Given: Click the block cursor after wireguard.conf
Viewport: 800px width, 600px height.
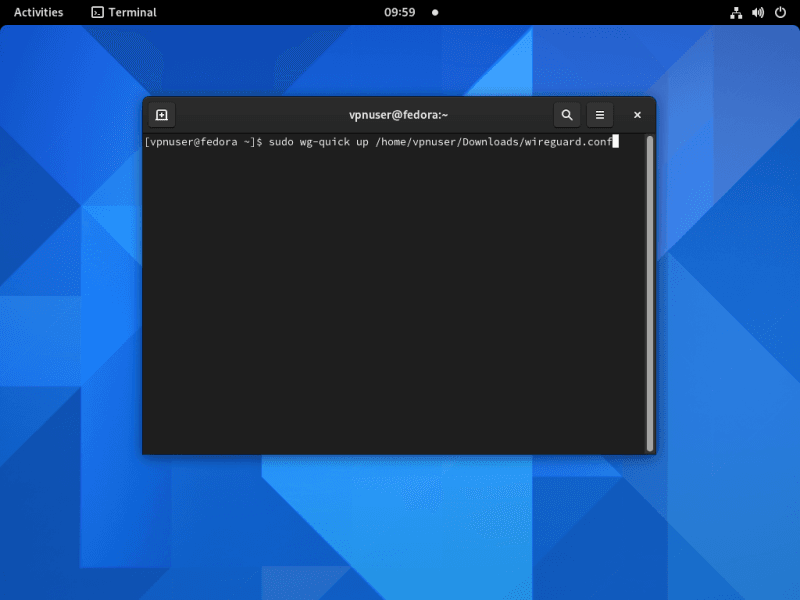Looking at the screenshot, I should 616,142.
